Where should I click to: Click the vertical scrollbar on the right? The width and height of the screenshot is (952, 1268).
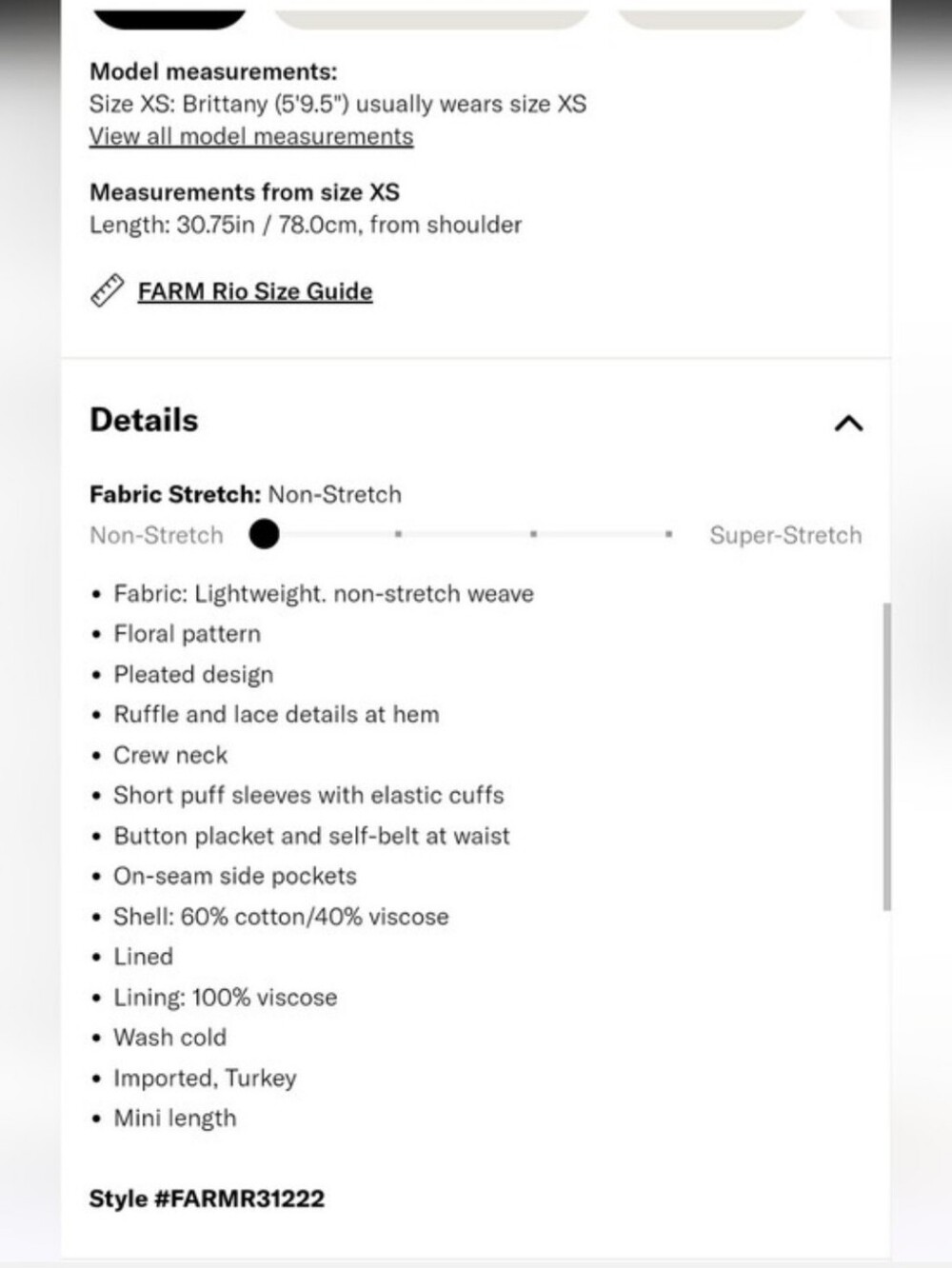(x=886, y=757)
